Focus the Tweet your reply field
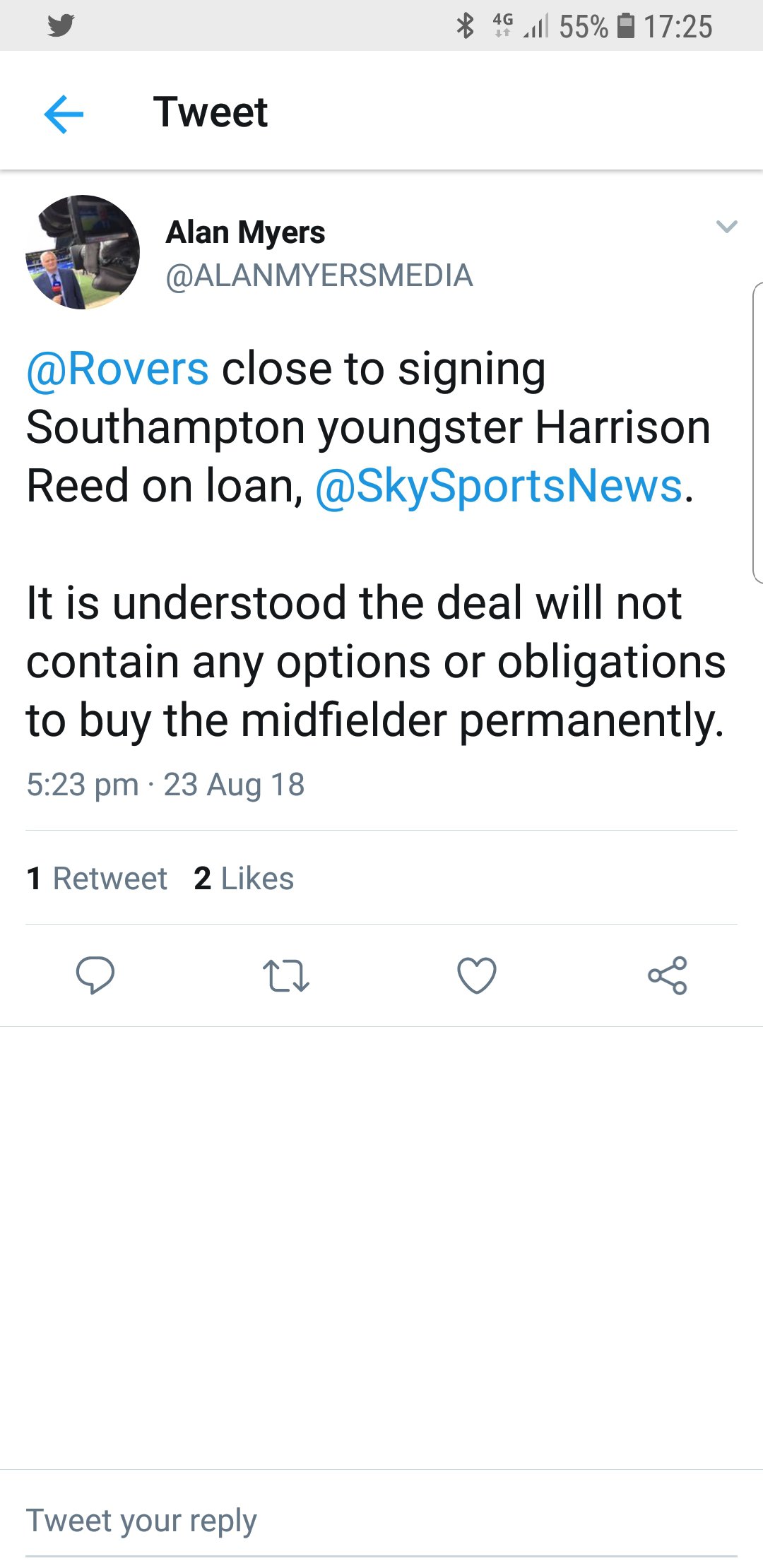Screen dimensions: 763x1568 (x=381, y=1520)
